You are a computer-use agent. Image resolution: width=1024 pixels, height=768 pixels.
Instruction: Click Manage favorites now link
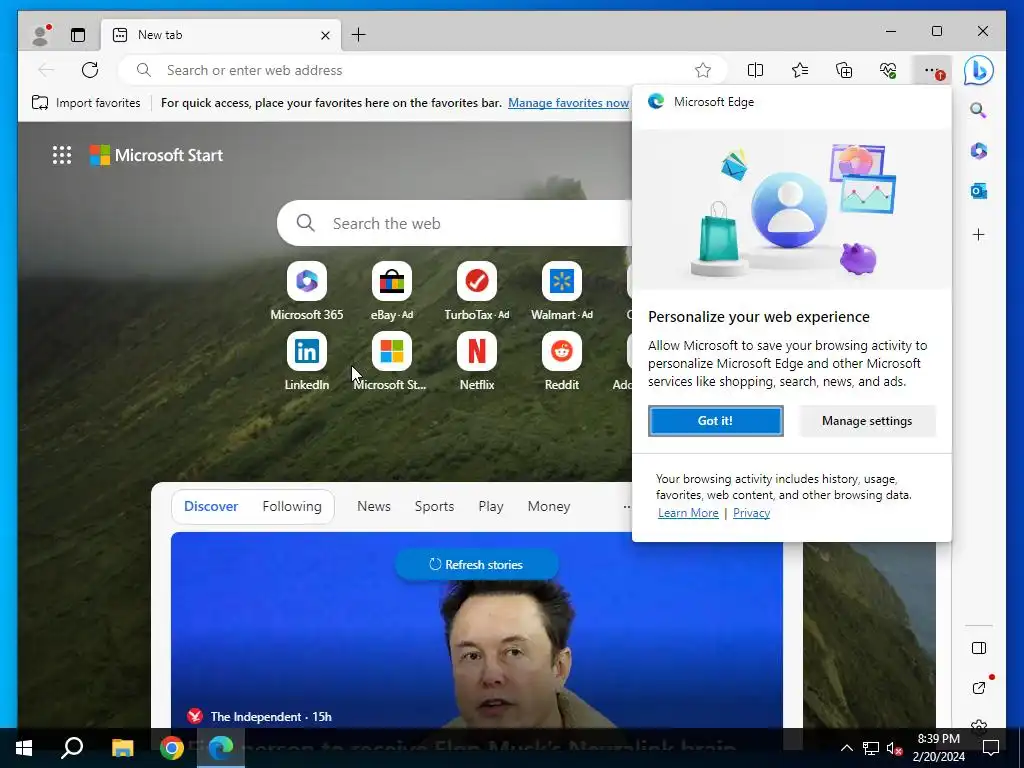pos(568,103)
